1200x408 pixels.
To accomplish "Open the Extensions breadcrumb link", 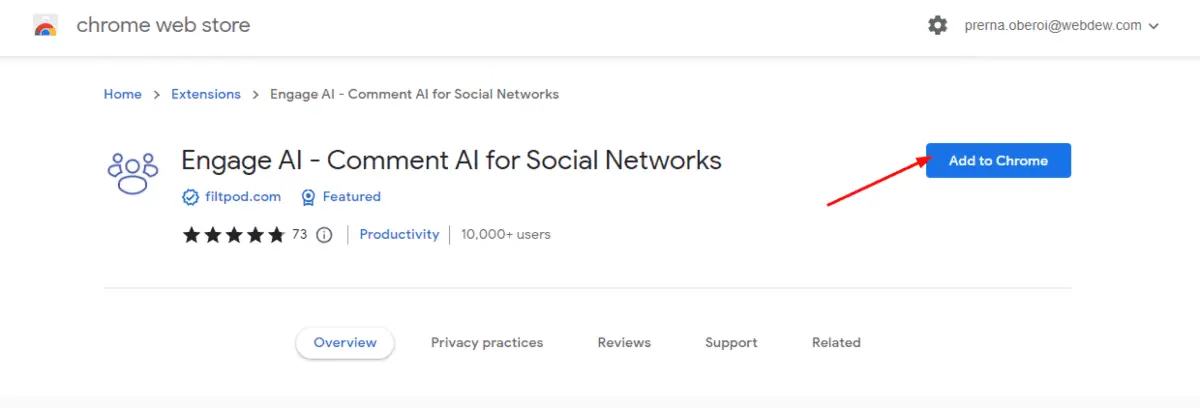I will coord(206,94).
